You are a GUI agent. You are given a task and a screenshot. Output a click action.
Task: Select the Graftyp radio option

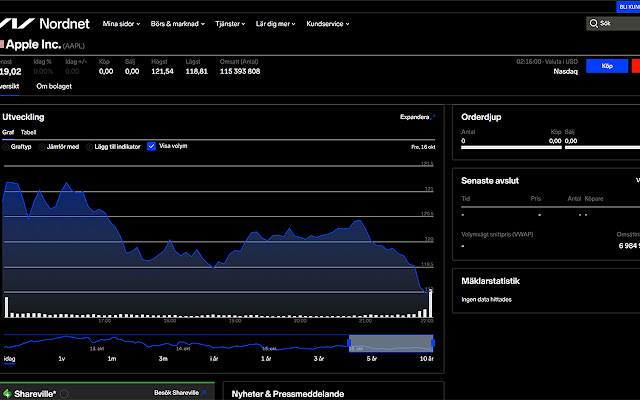5,146
